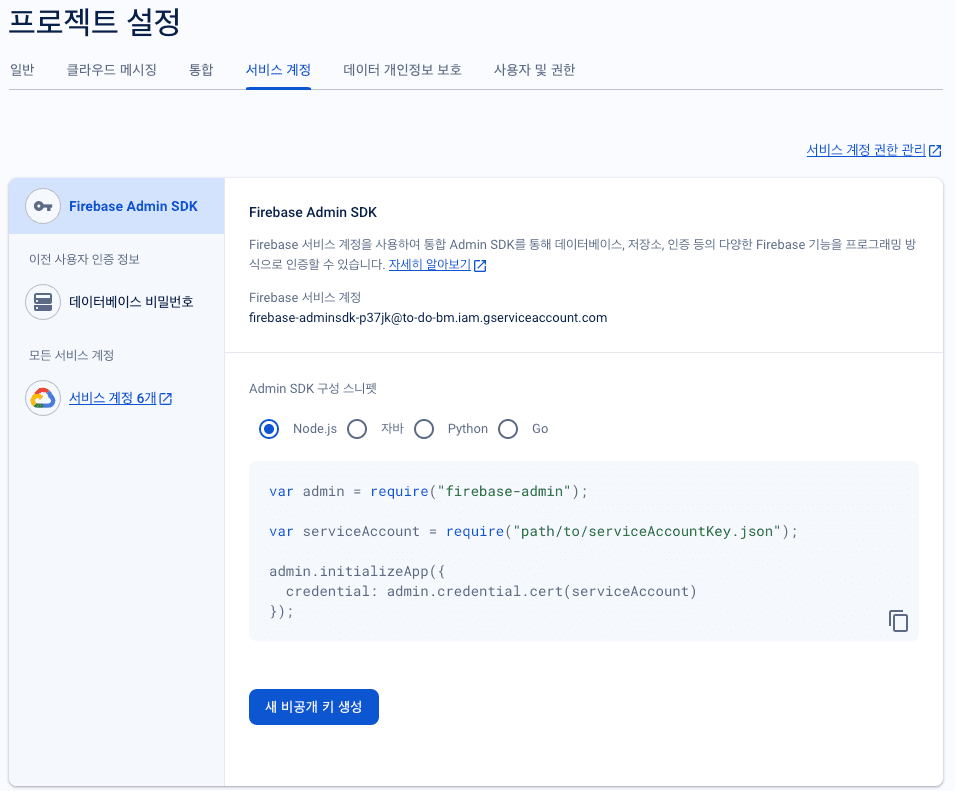
Task: Click the Firebase Admin SDK panel heading
Action: coord(313,213)
